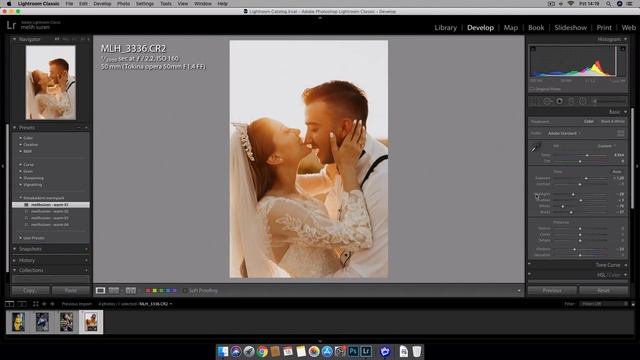Go back with filmstrip left arrow
Image resolution: width=640 pixels, height=360 pixels.
tap(44, 304)
